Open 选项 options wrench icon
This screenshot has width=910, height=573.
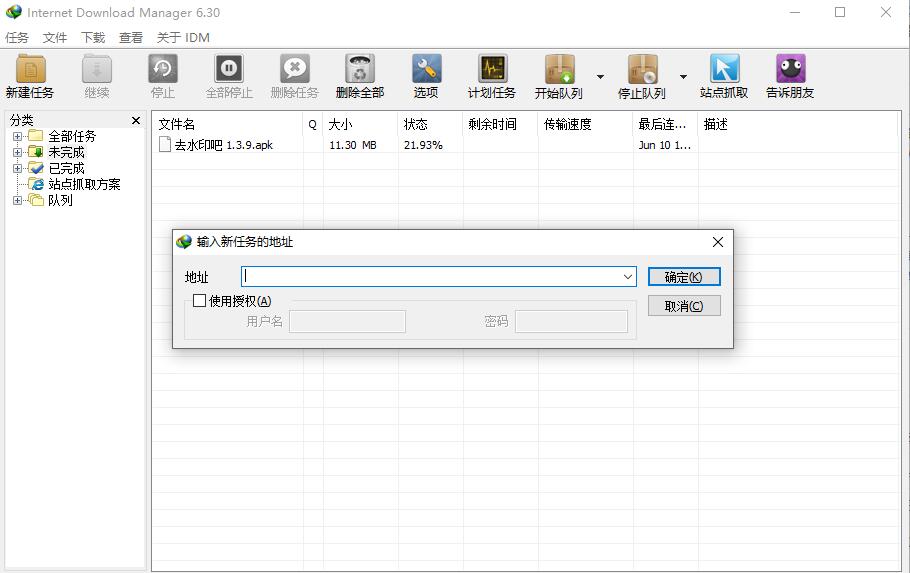pyautogui.click(x=426, y=69)
